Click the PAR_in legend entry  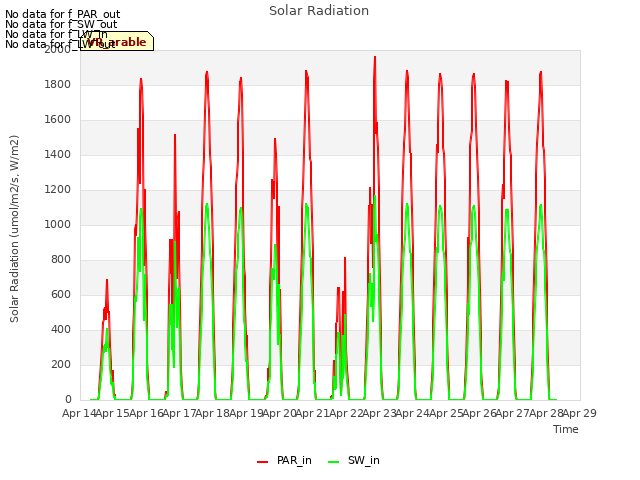pos(284,460)
